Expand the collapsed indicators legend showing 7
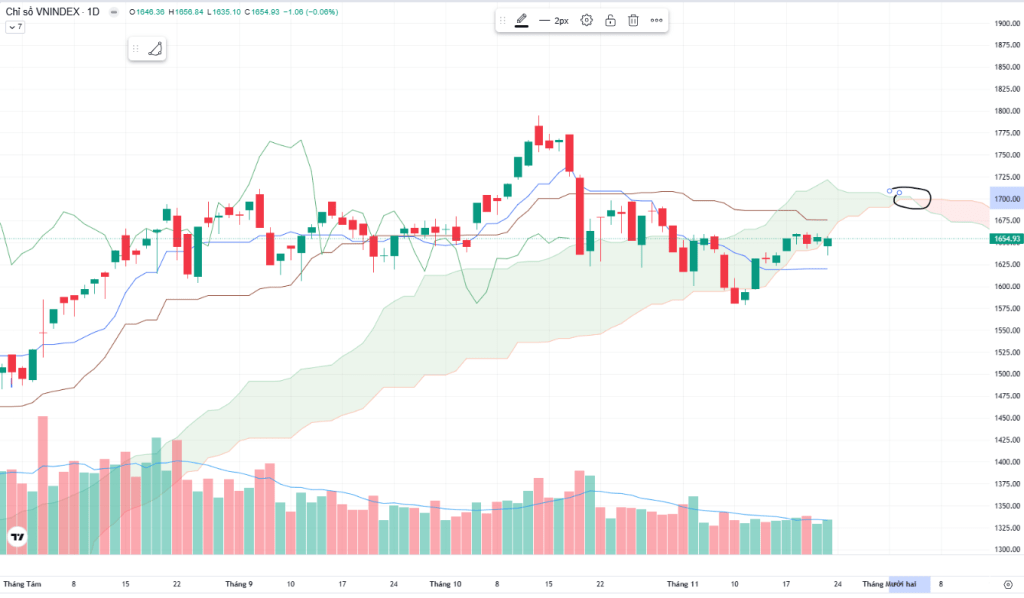 (15, 27)
